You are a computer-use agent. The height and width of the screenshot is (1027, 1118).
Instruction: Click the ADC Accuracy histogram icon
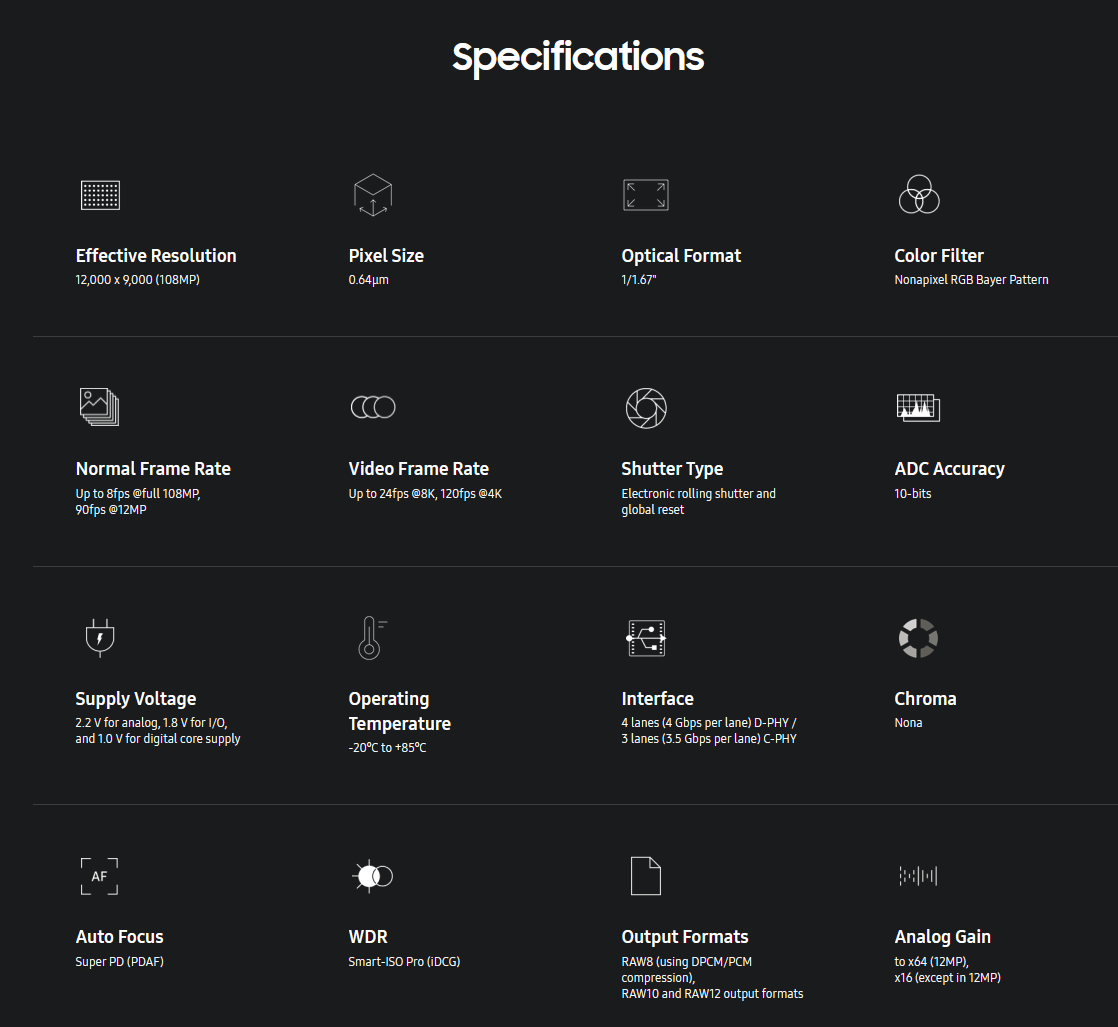(x=918, y=407)
